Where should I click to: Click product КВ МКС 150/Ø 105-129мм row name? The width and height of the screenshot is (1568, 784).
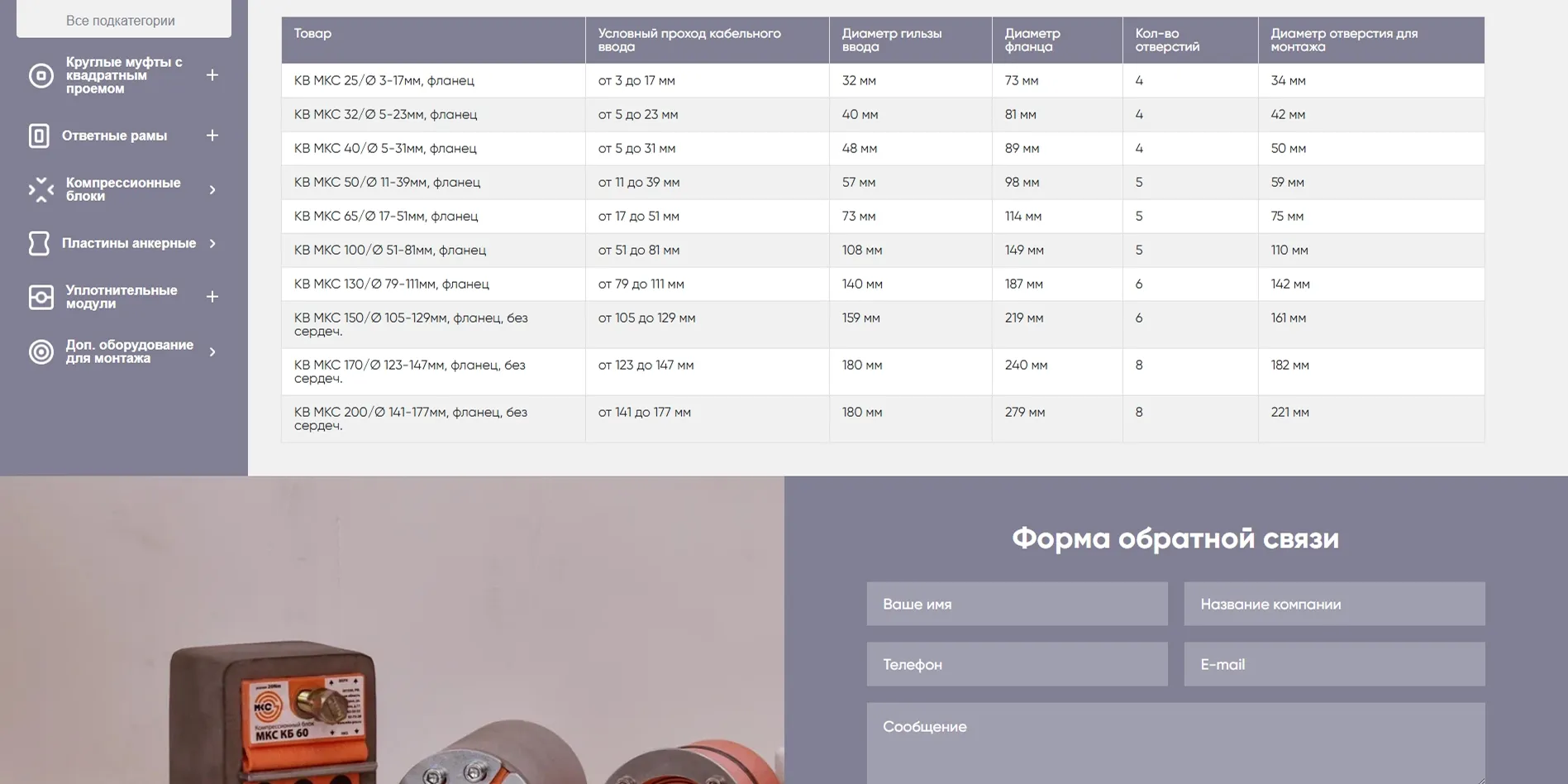click(x=411, y=324)
